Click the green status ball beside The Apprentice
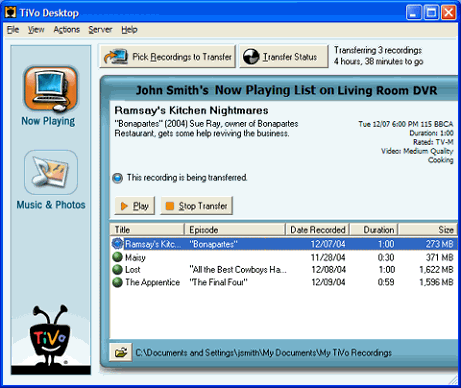Screen dimensions: 461x388 point(117,282)
